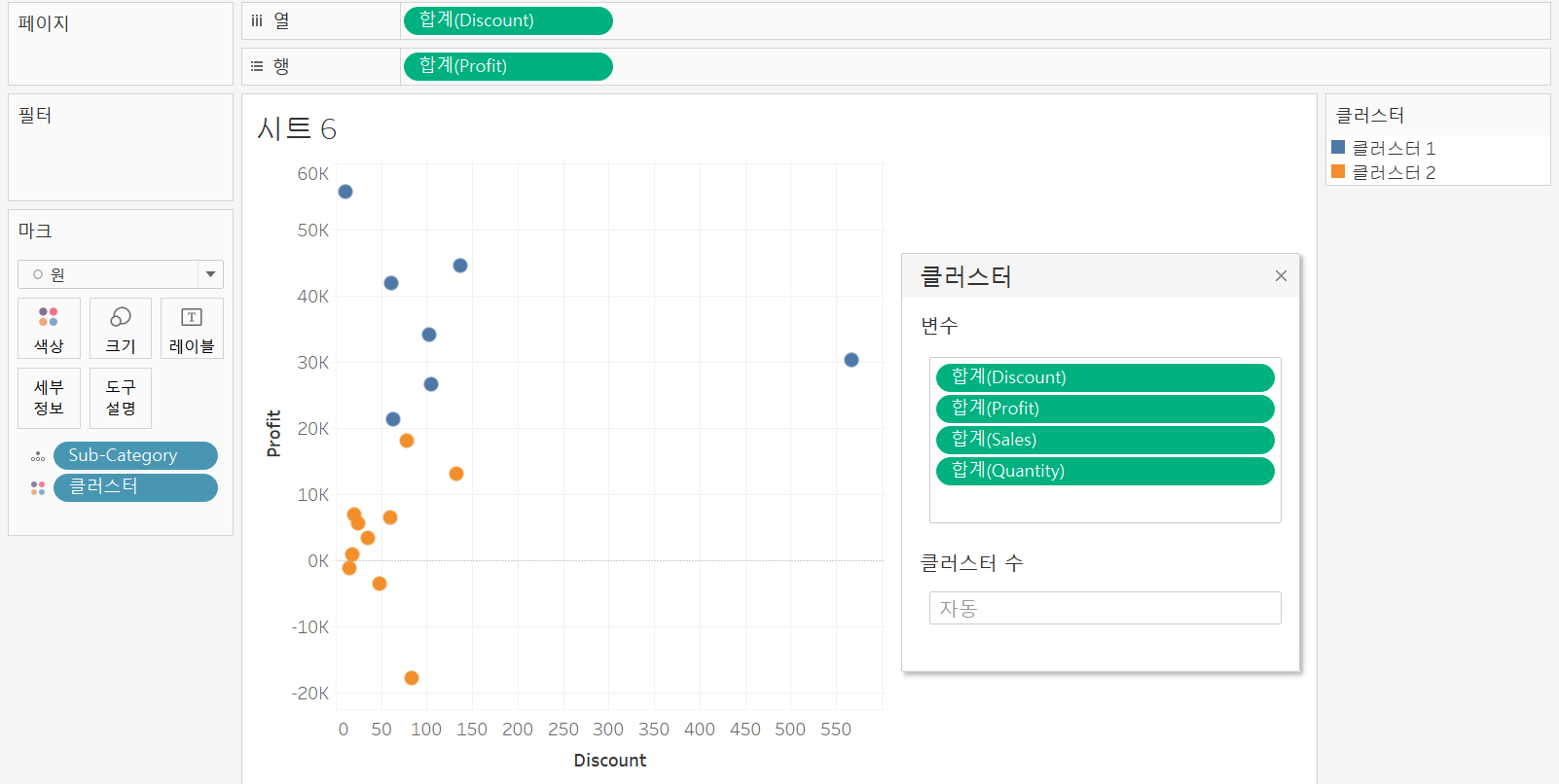Click the sheet title 시트 6
Screen dimensions: 1559x784
297,128
